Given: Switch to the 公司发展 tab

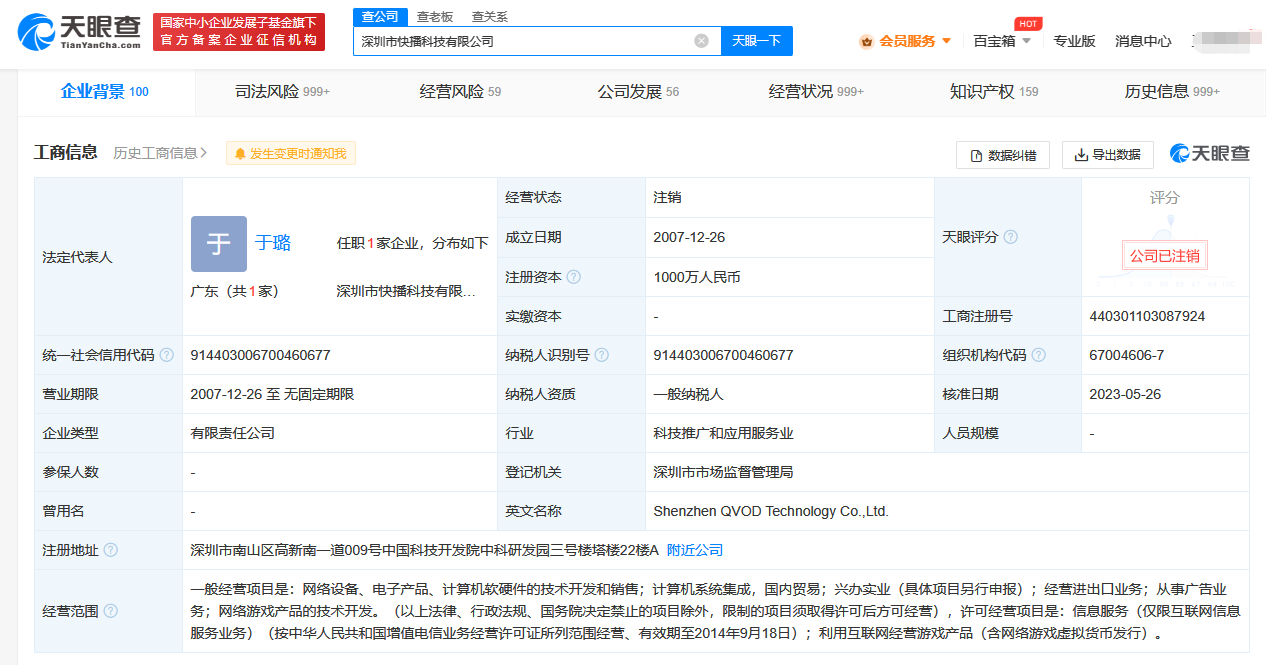Looking at the screenshot, I should 638,92.
